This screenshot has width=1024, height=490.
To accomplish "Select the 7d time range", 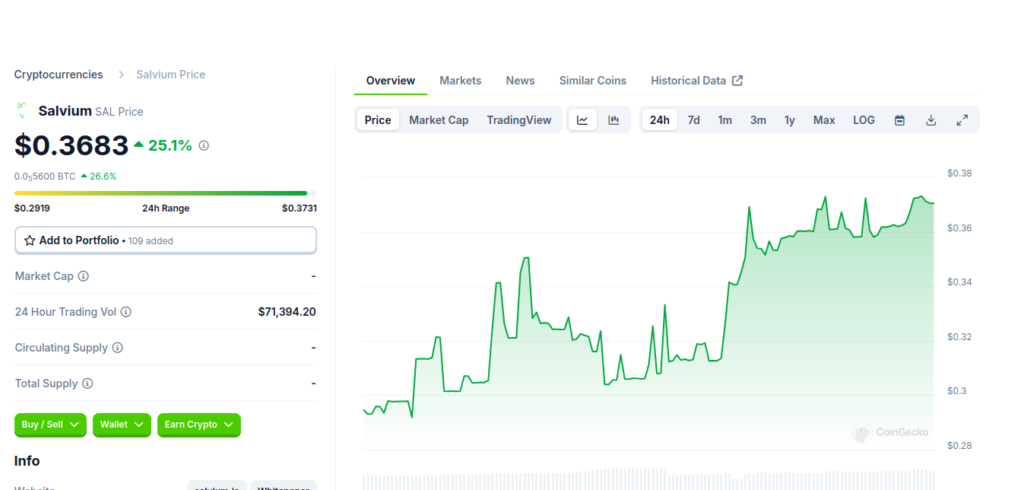I will tap(694, 120).
